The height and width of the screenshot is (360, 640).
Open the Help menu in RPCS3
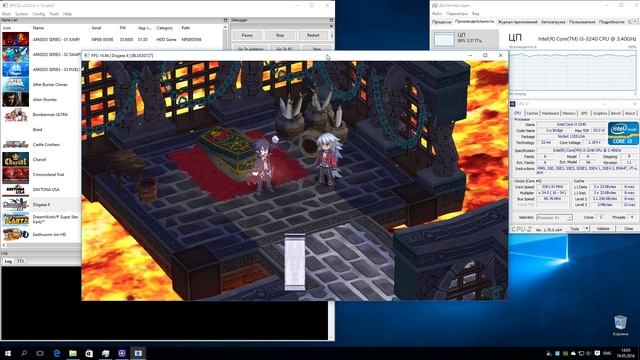tap(67, 14)
